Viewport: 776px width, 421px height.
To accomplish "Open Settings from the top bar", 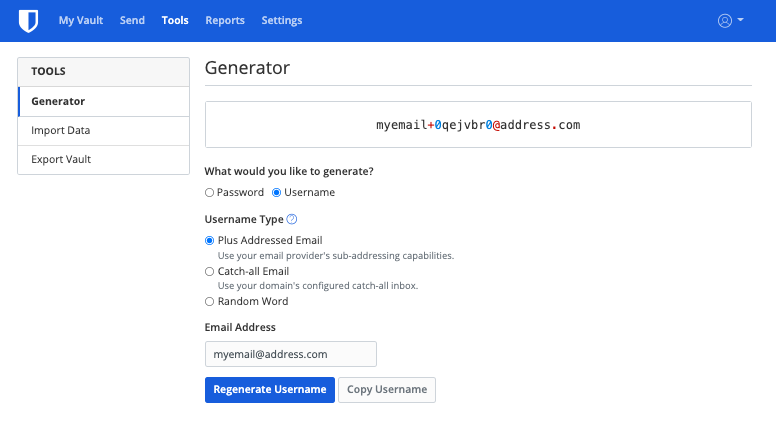I will pos(282,20).
